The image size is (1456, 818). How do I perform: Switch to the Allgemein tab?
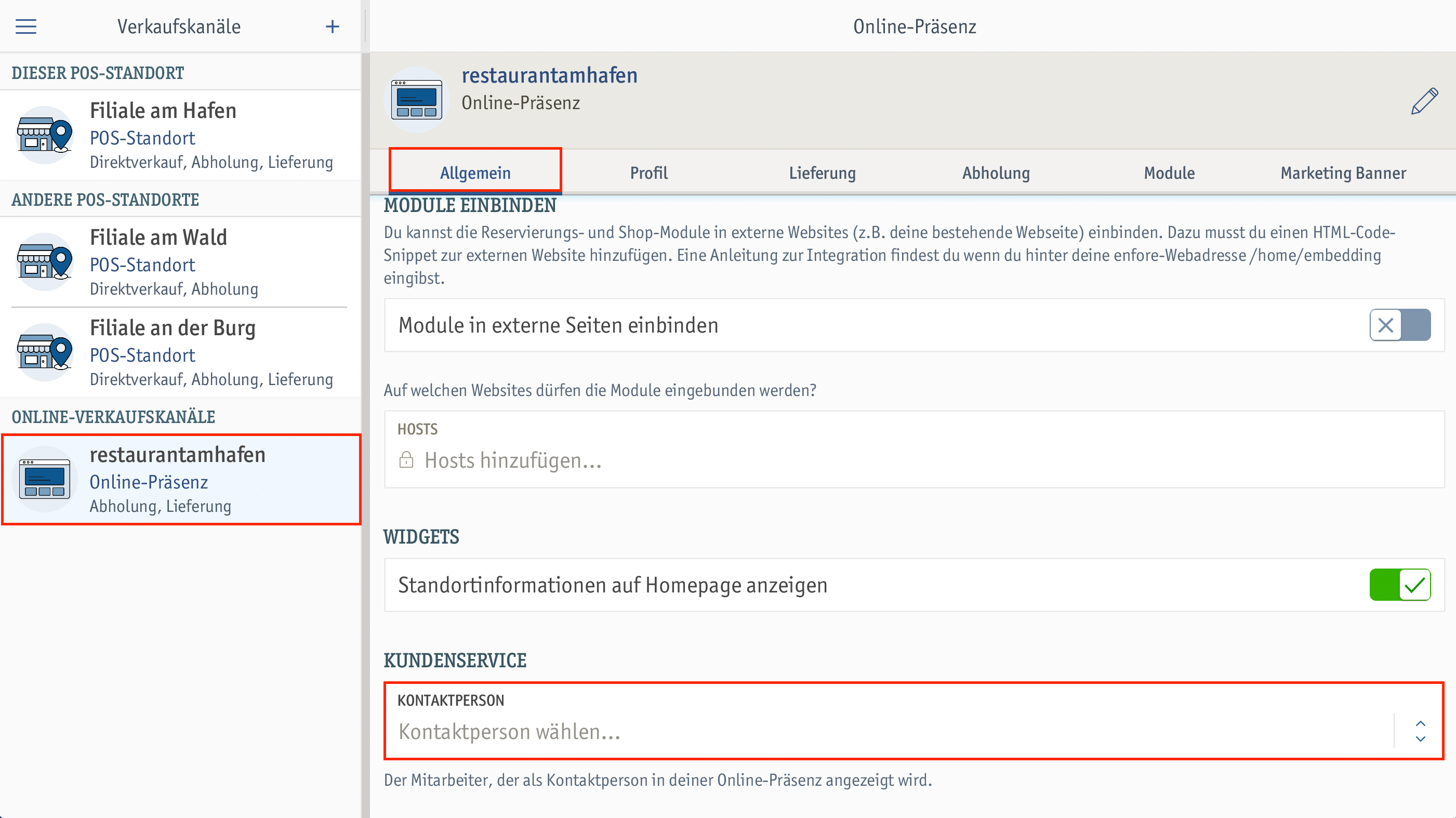click(475, 173)
